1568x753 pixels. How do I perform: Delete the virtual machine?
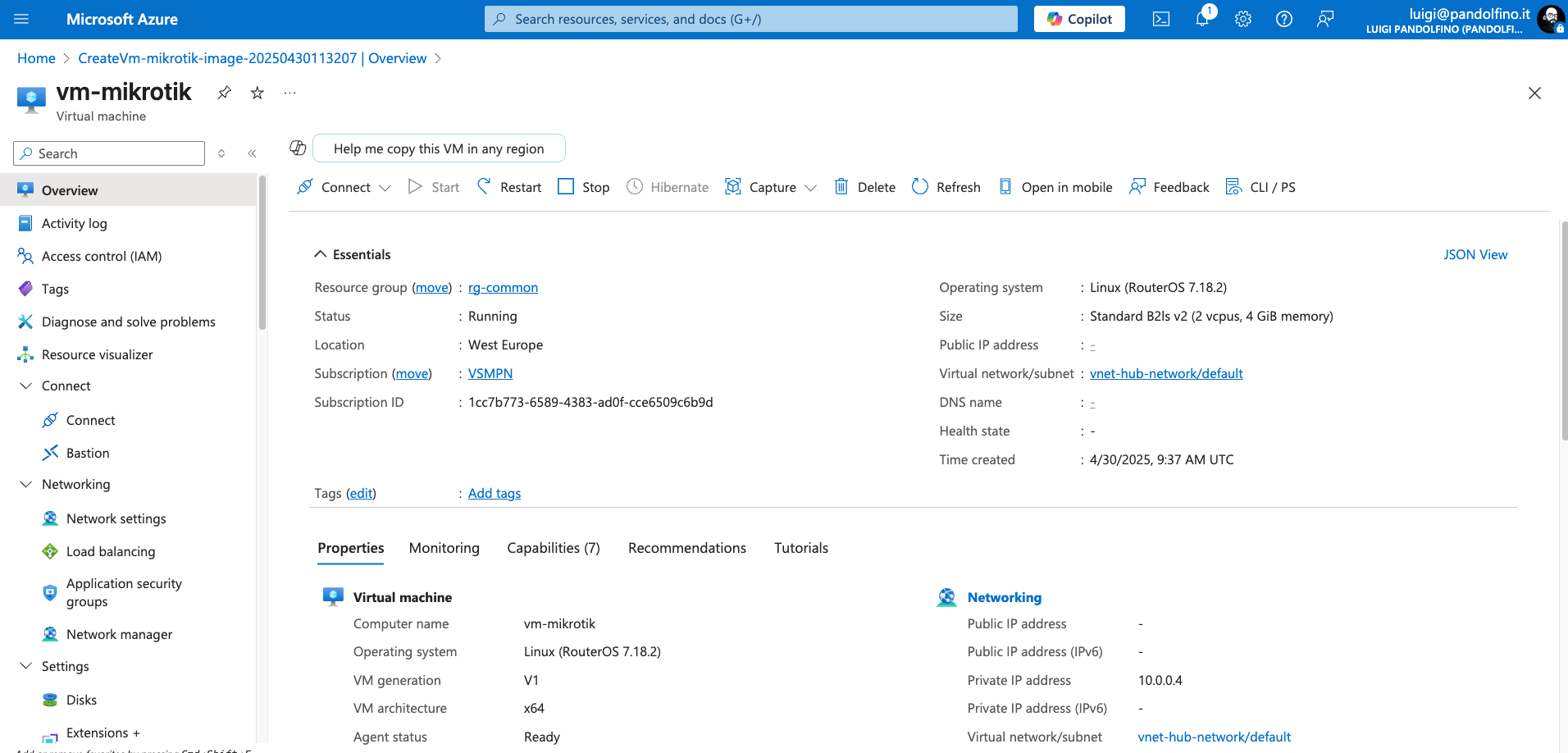click(x=865, y=187)
